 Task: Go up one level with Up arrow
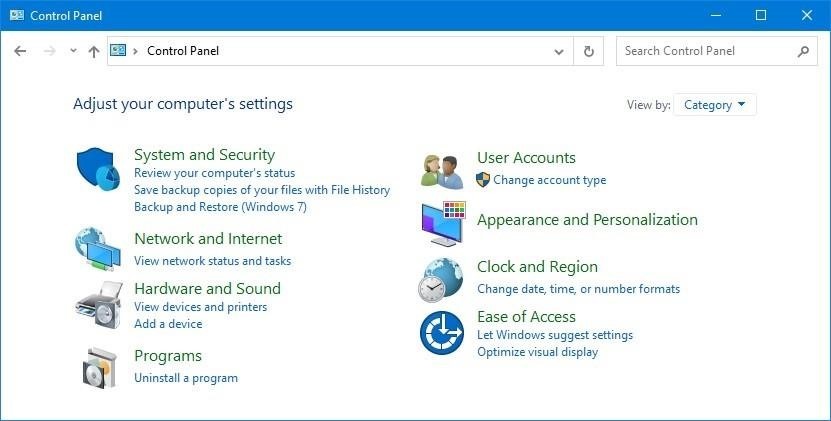(94, 51)
